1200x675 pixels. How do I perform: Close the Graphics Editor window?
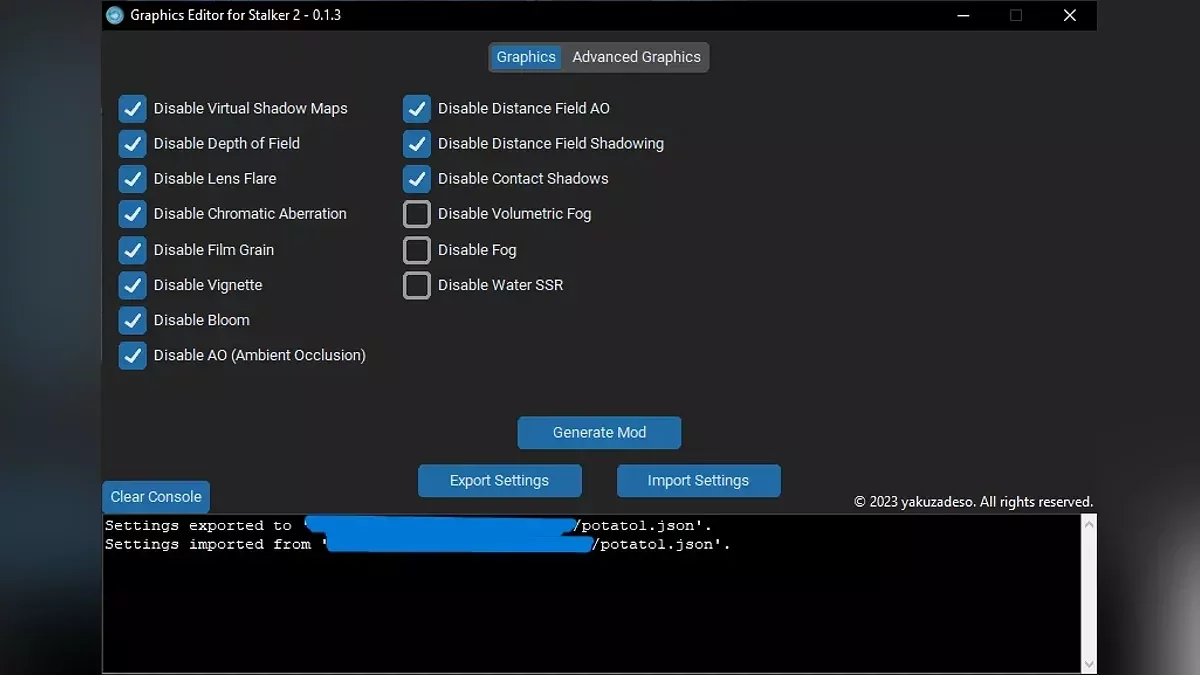coord(1069,15)
